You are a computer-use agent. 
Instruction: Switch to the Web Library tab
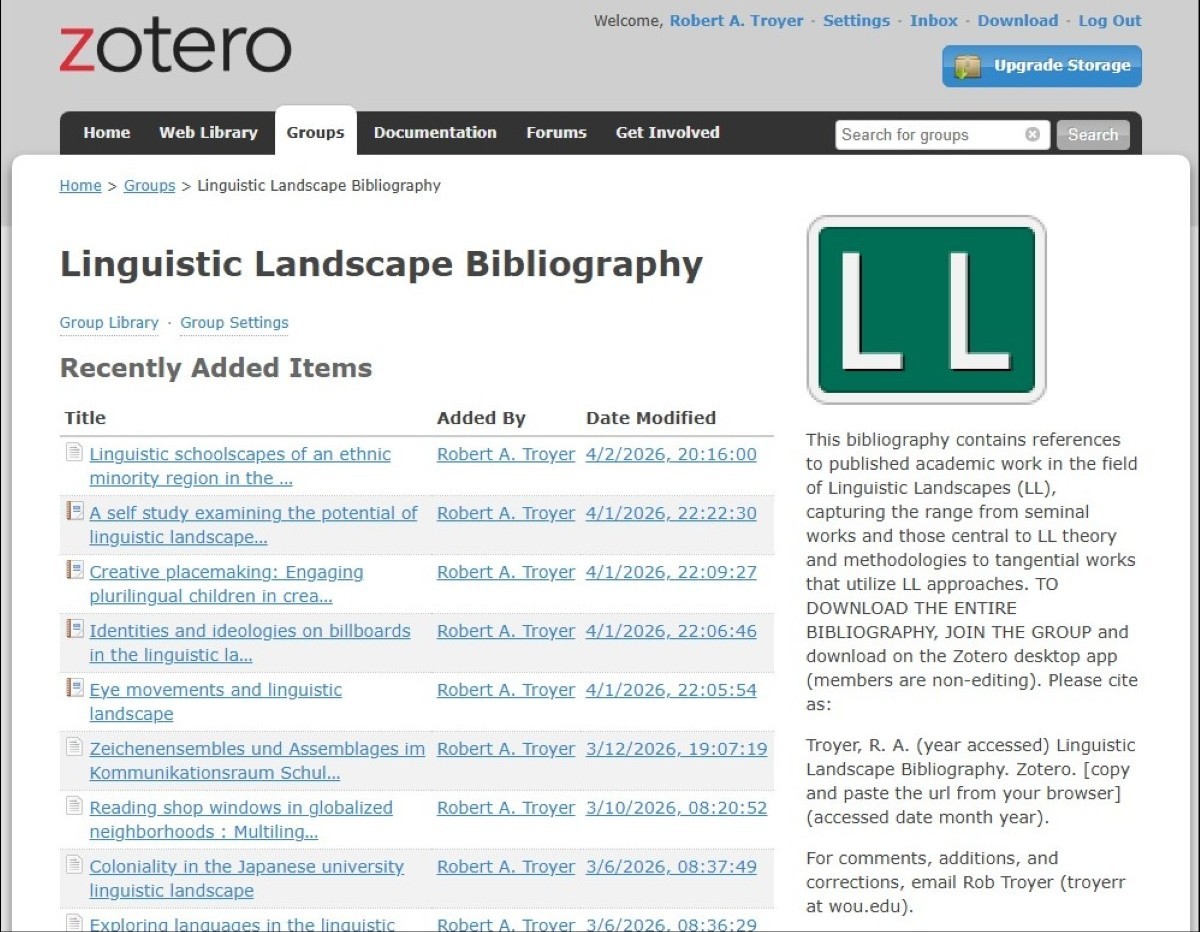click(x=208, y=132)
